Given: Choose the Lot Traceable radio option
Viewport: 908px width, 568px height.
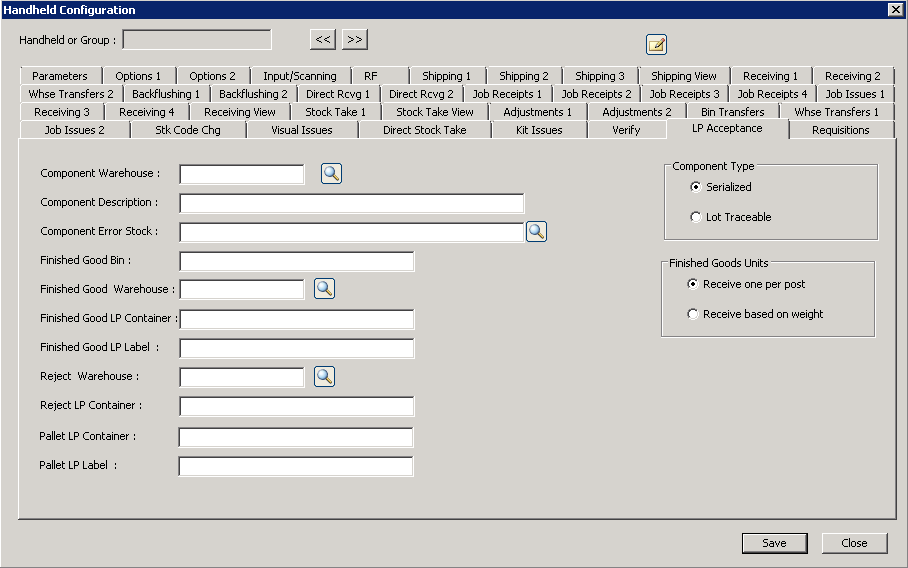Looking at the screenshot, I should [x=696, y=217].
